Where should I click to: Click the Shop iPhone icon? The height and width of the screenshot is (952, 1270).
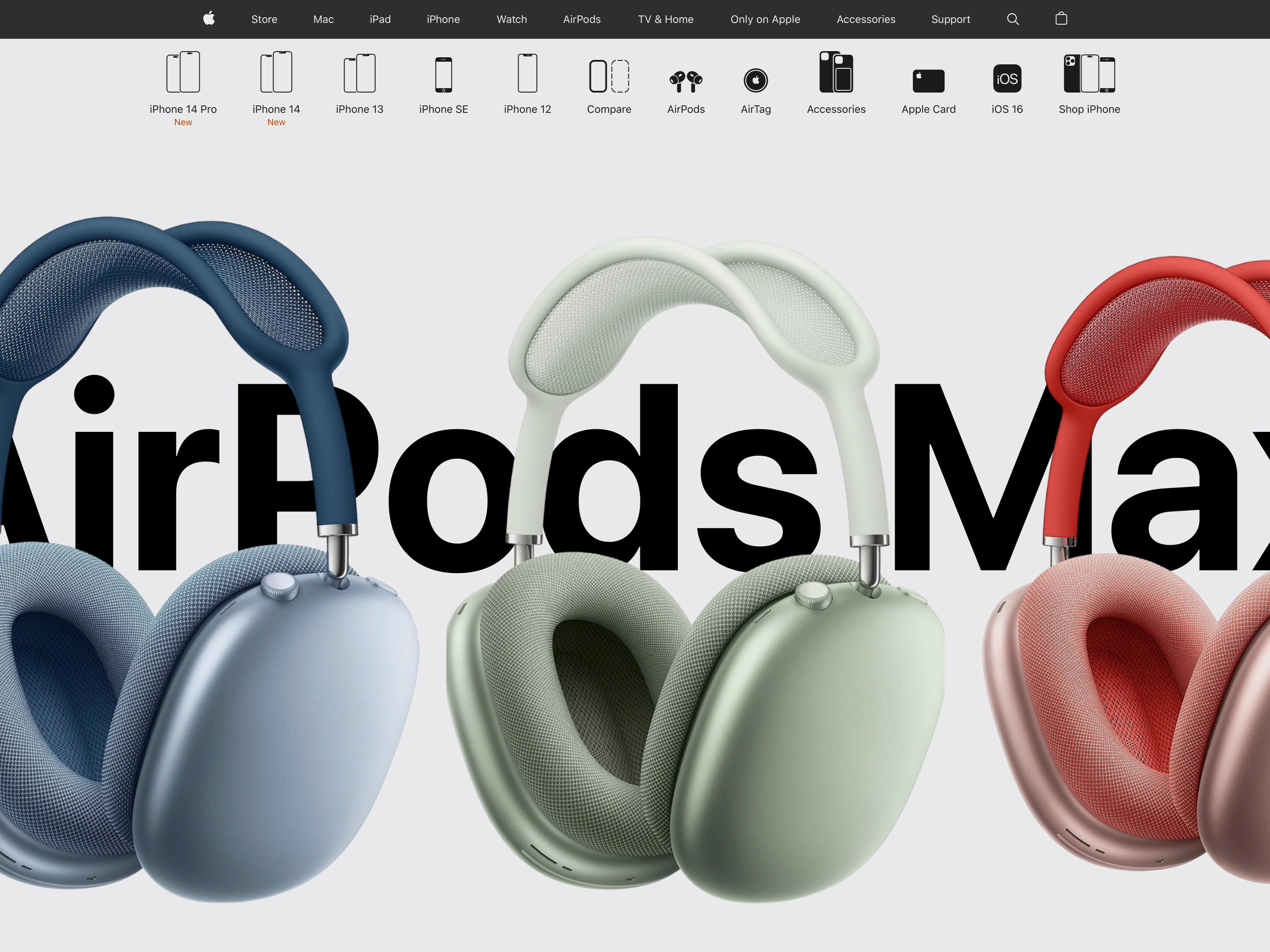click(x=1089, y=74)
